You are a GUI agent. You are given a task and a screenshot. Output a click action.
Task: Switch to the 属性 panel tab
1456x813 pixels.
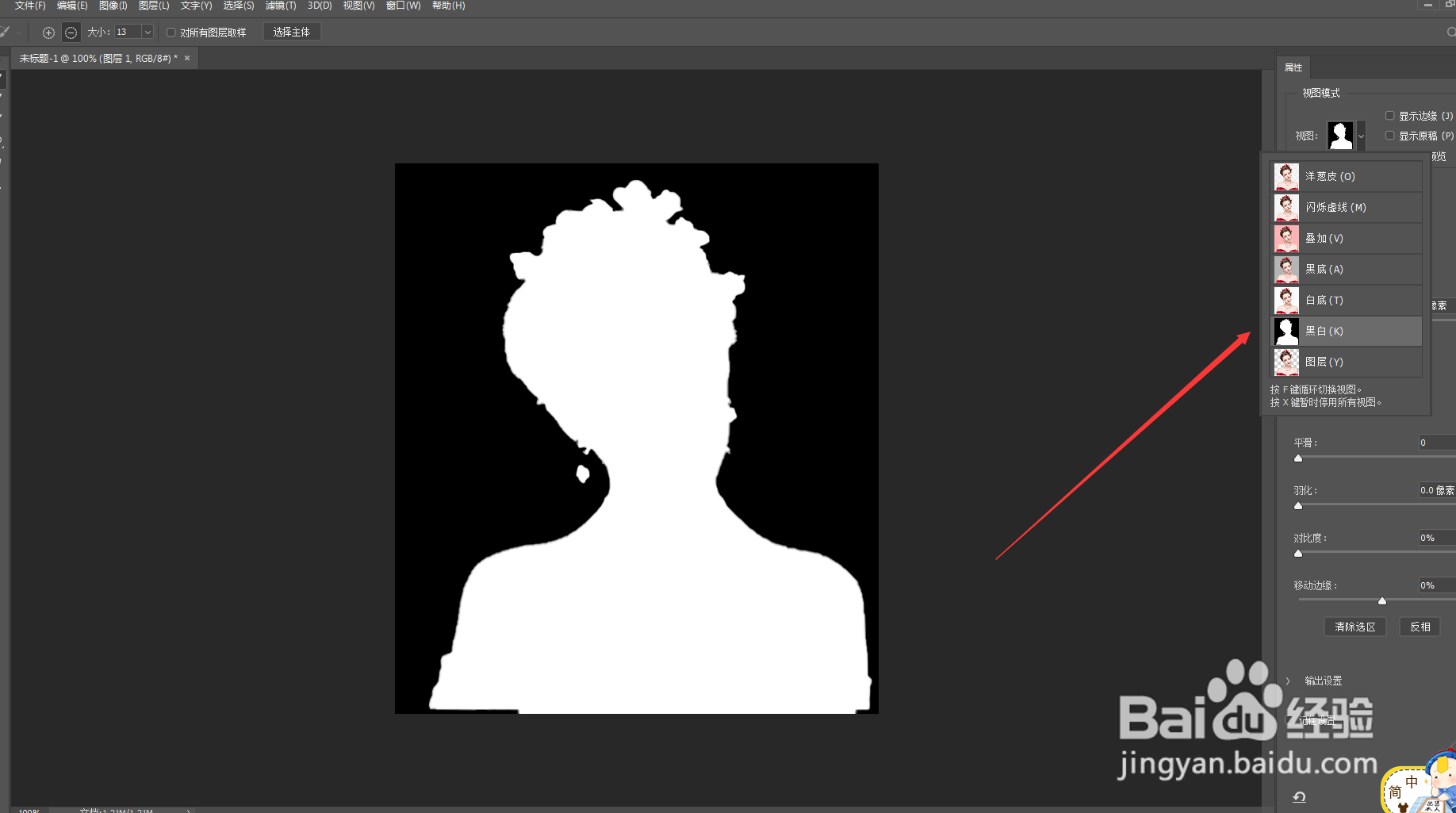(x=1293, y=67)
